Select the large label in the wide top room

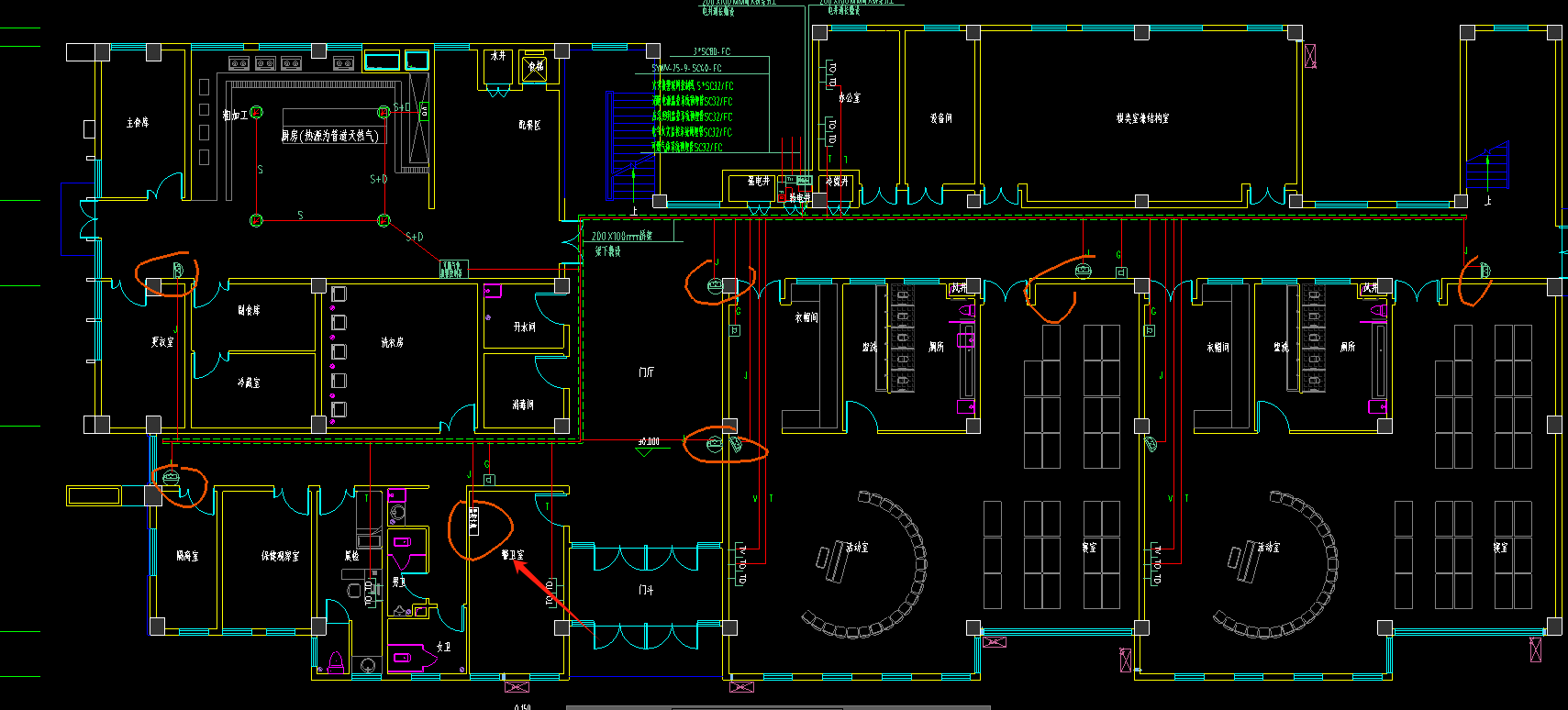tap(1142, 118)
